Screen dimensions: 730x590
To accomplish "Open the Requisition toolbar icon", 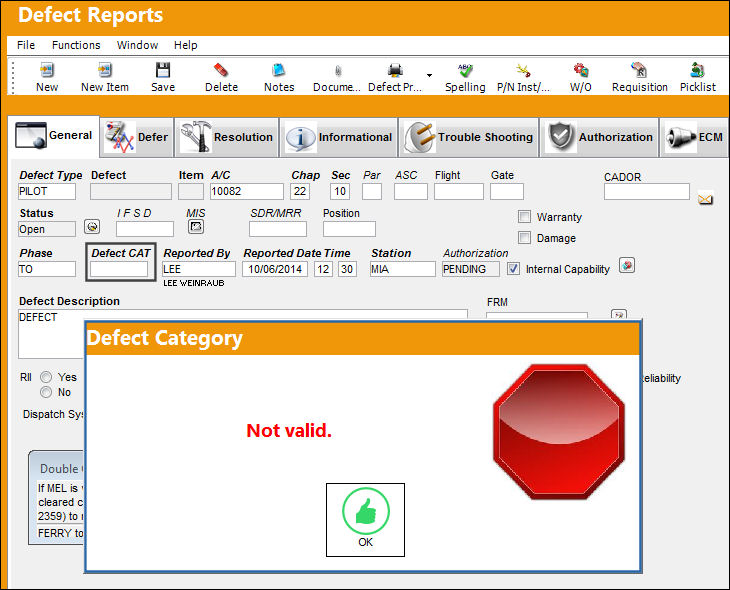I will (639, 70).
